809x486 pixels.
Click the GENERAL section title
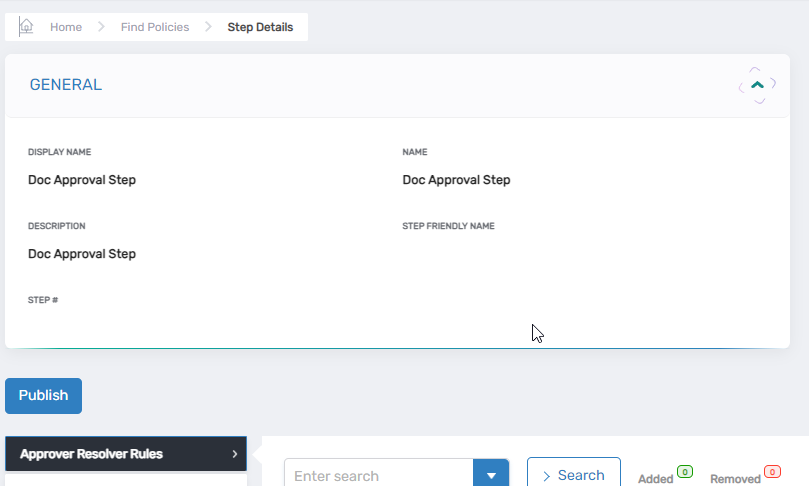pos(66,85)
